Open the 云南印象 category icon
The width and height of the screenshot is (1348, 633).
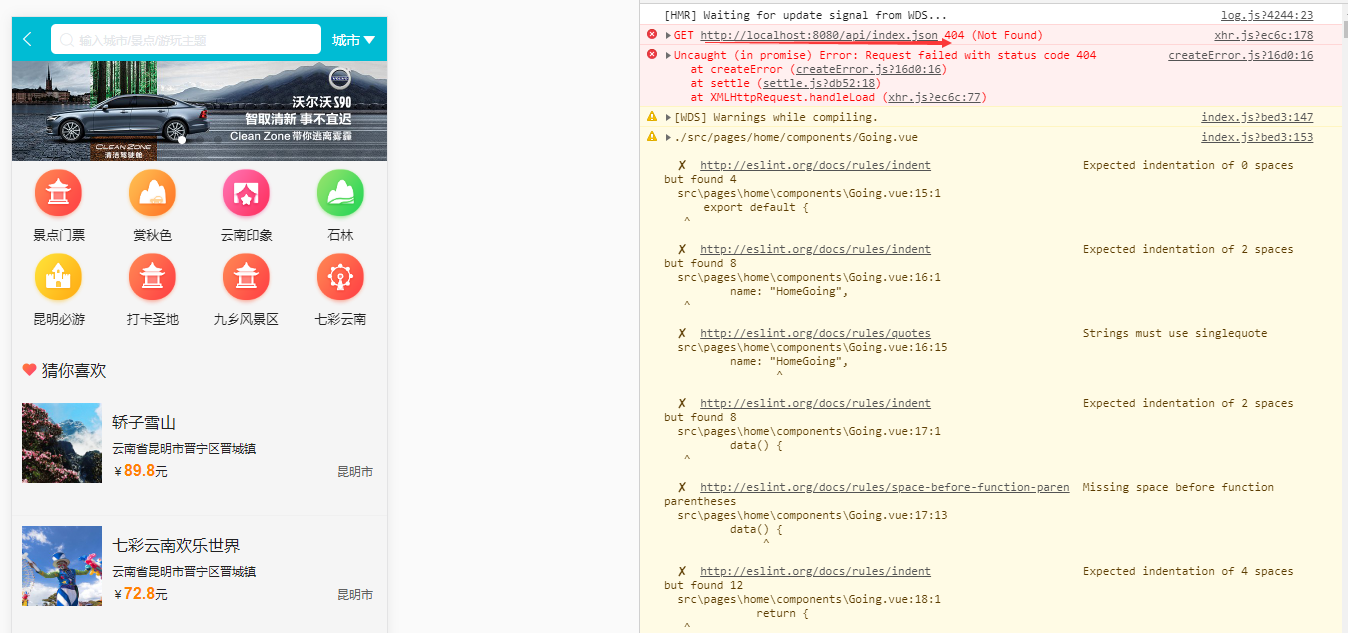[x=246, y=193]
